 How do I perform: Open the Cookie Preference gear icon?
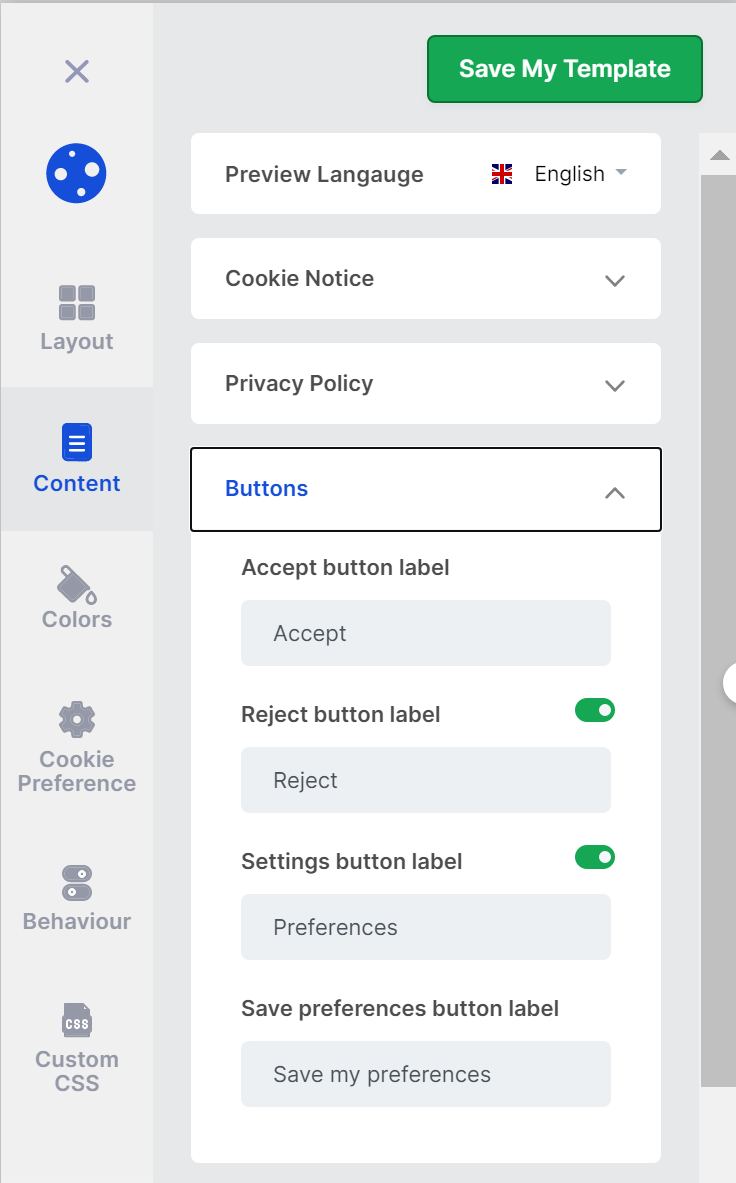(76, 720)
